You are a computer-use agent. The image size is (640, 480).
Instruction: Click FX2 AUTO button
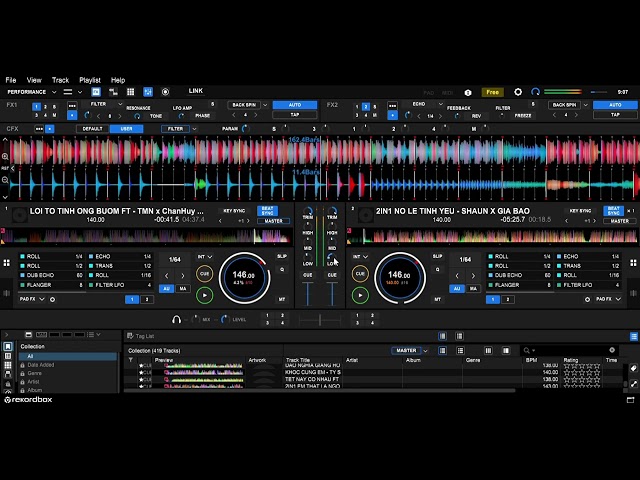[x=615, y=105]
